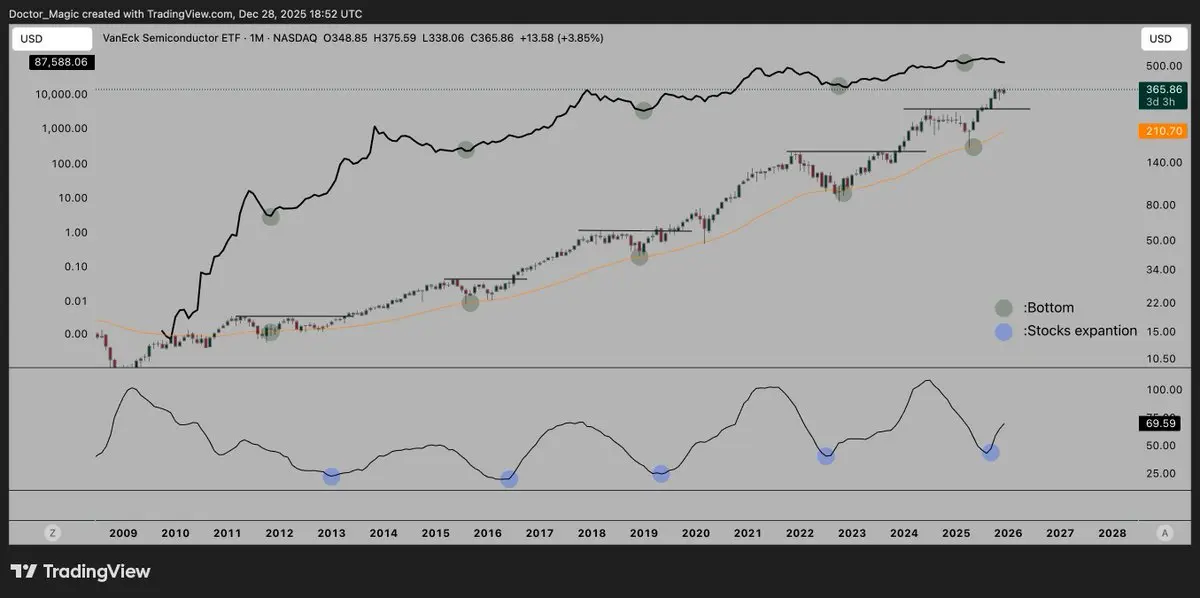The height and width of the screenshot is (598, 1200).
Task: Click the 2023 label on the time axis
Action: [851, 534]
